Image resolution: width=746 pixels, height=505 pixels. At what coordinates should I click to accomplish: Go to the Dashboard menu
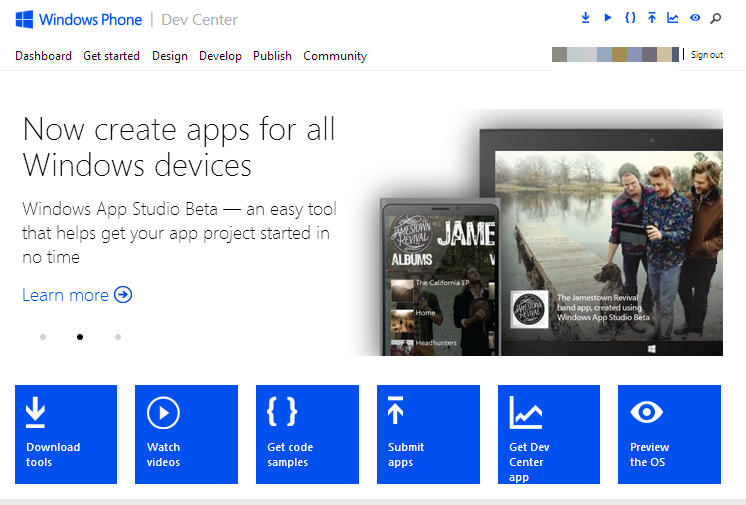click(43, 56)
